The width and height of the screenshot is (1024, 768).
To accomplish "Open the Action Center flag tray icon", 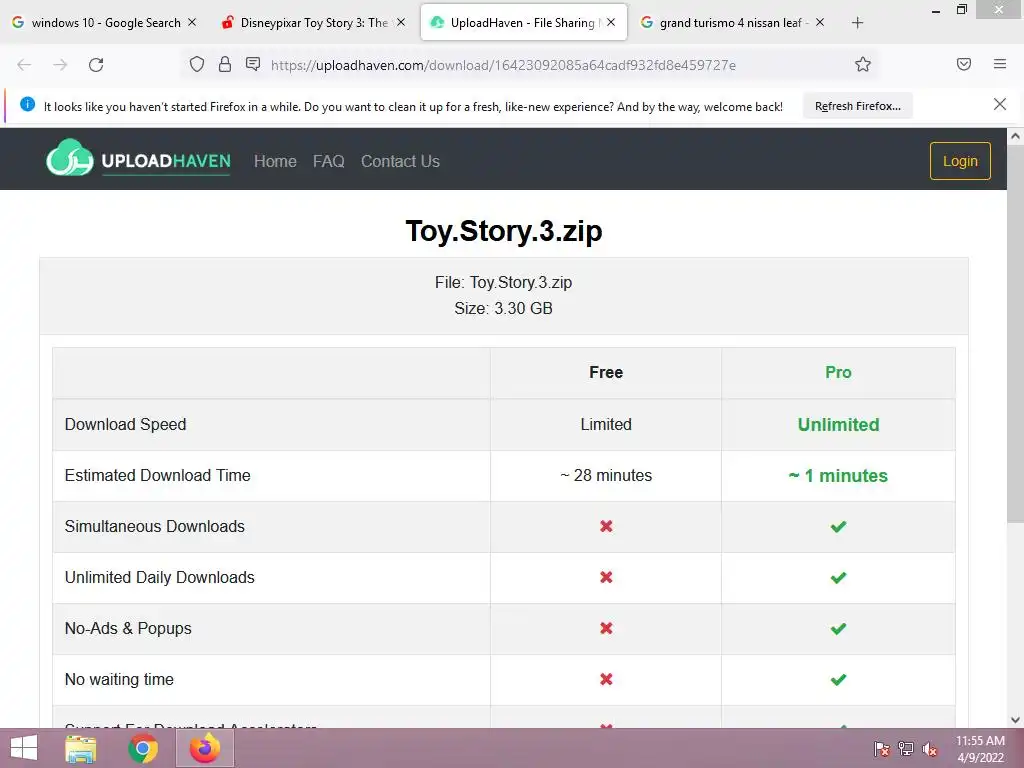I will coord(881,749).
